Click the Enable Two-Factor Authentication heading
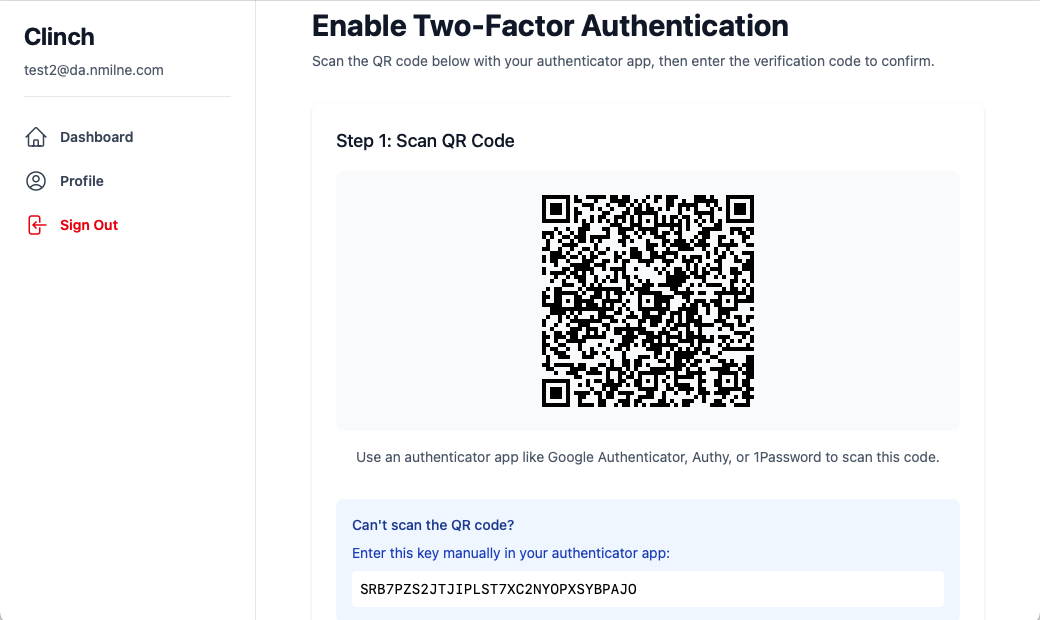 click(550, 25)
